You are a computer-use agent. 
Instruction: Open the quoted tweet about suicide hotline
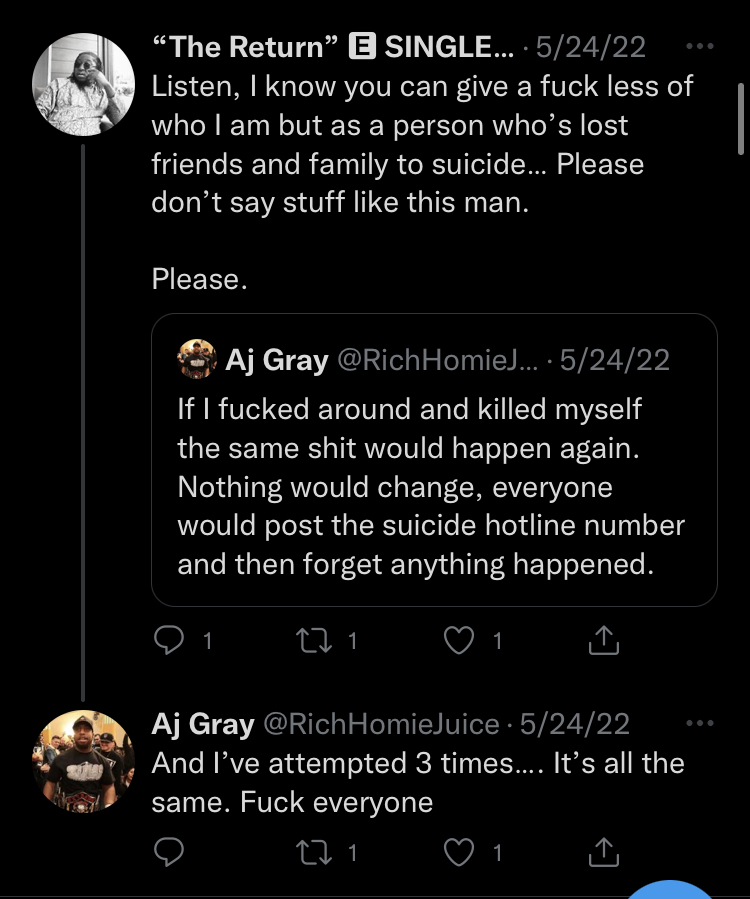click(433, 485)
